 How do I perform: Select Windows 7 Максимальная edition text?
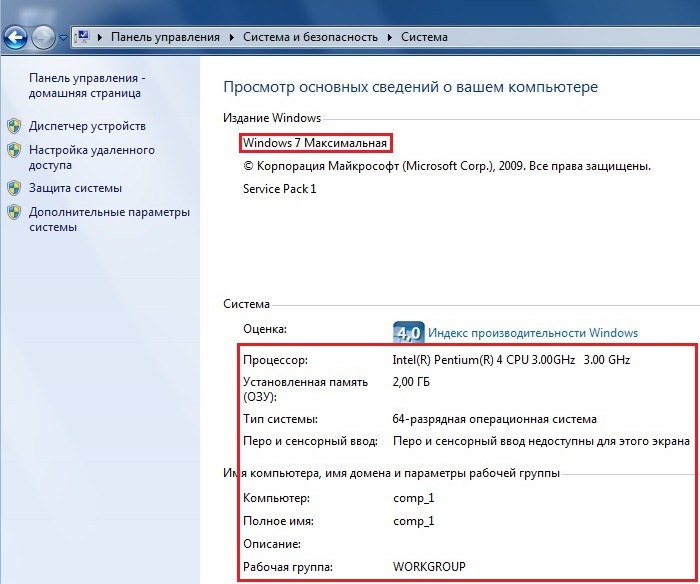315,143
